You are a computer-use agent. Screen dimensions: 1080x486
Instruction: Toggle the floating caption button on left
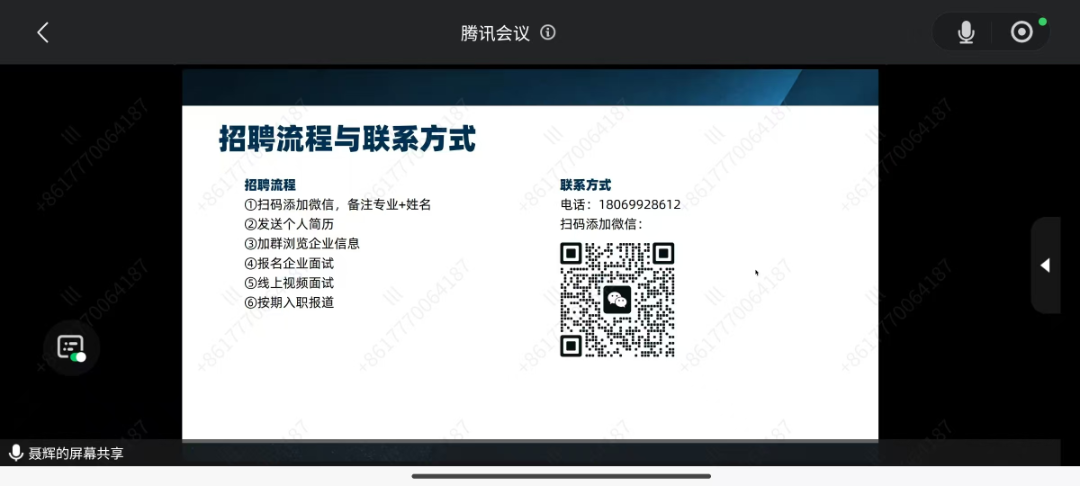click(x=71, y=348)
